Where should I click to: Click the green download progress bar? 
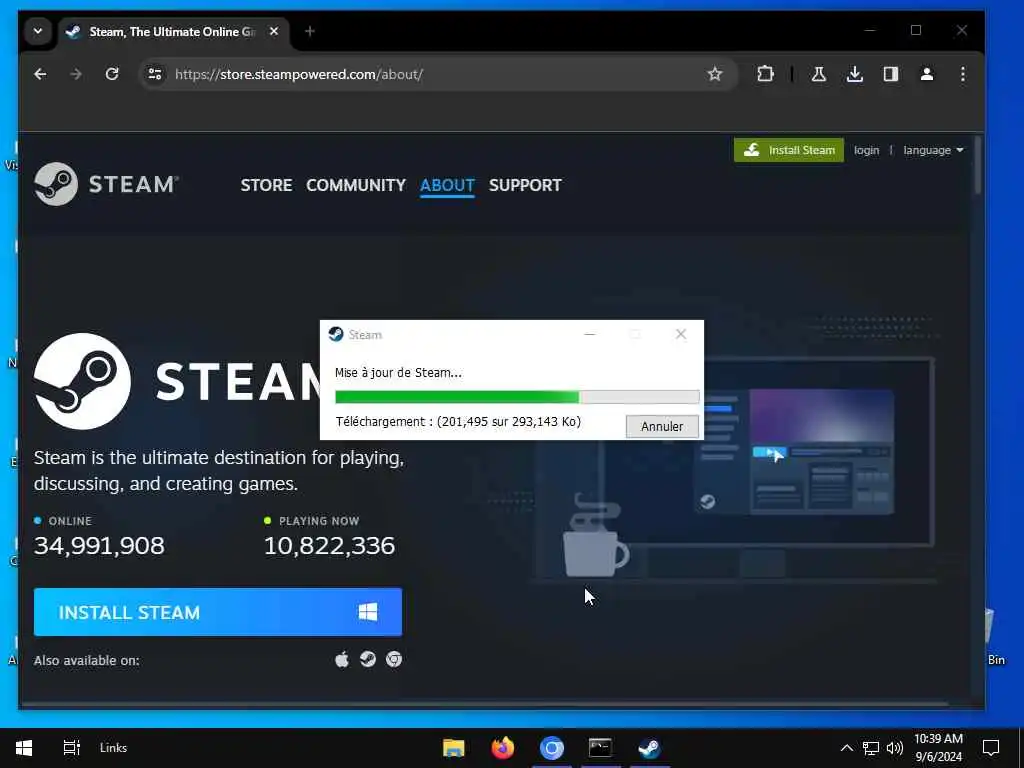click(x=517, y=397)
